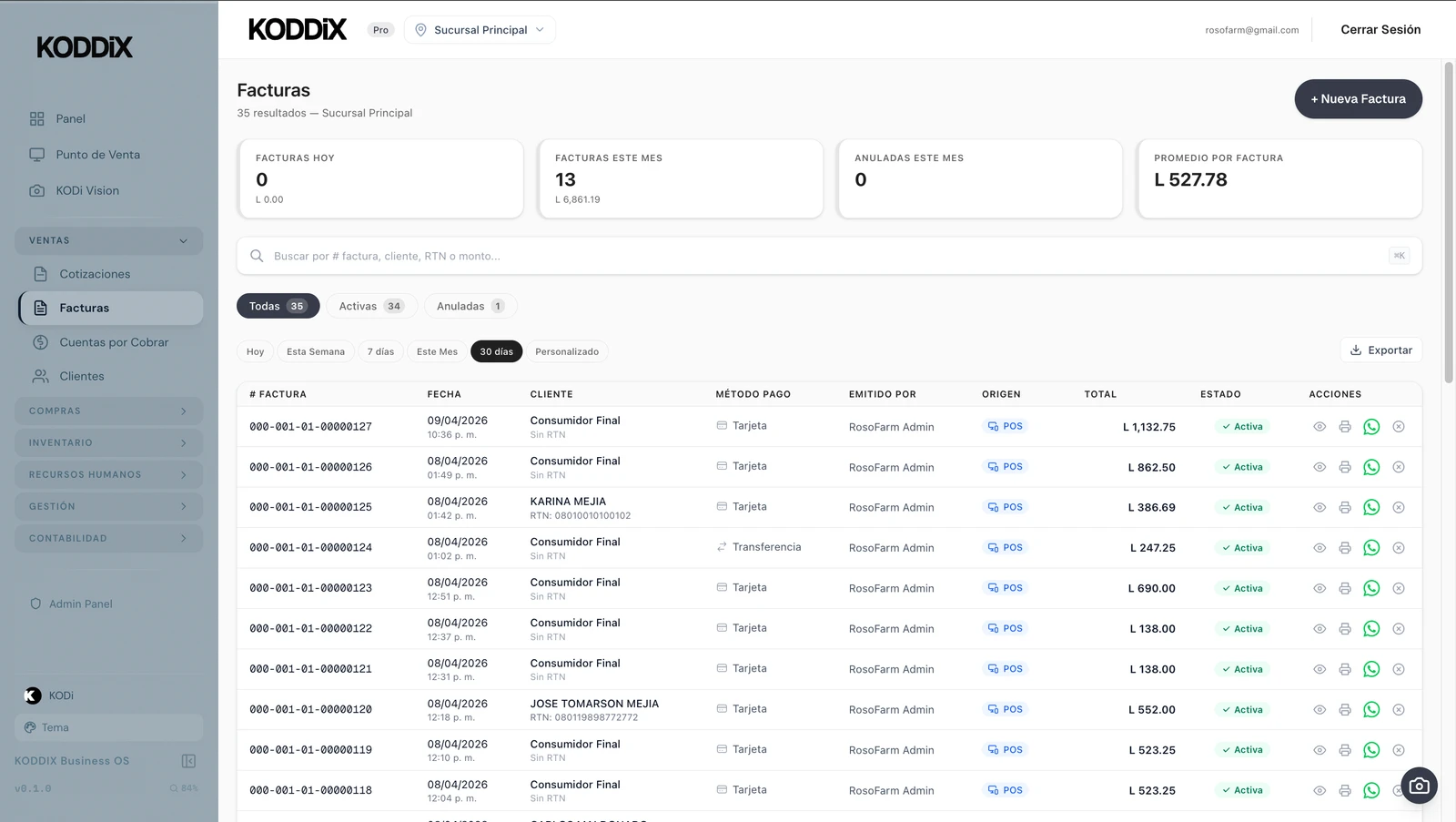Viewport: 1456px width, 822px height.
Task: Show the Anuladas invoices tab
Action: pyautogui.click(x=470, y=307)
